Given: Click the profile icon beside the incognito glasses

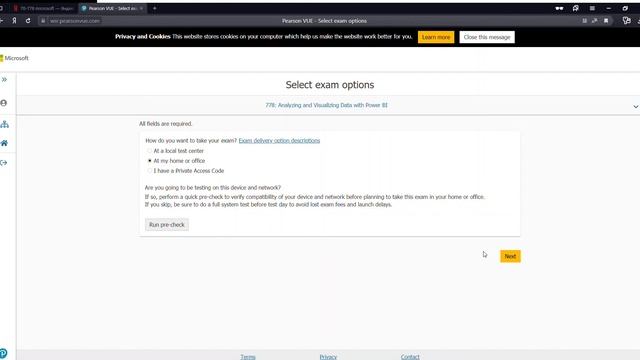Looking at the screenshot, I should point(576,8).
